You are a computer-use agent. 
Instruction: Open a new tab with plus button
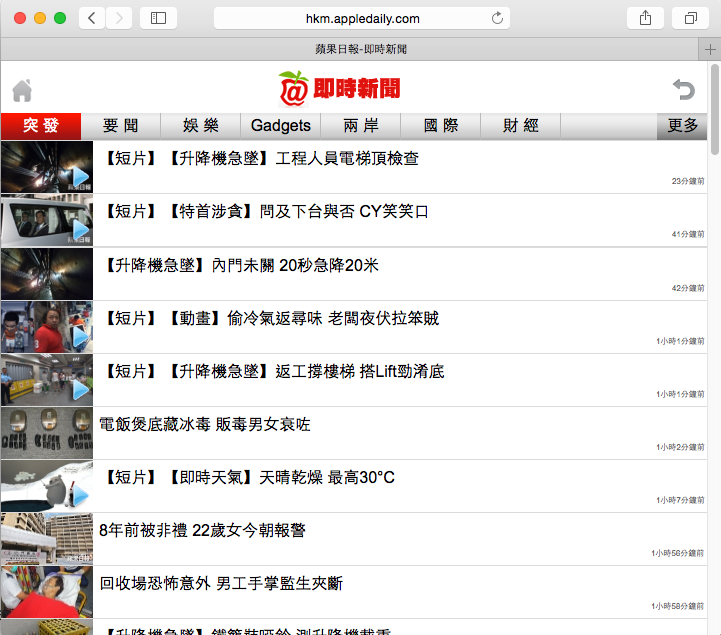point(711,49)
